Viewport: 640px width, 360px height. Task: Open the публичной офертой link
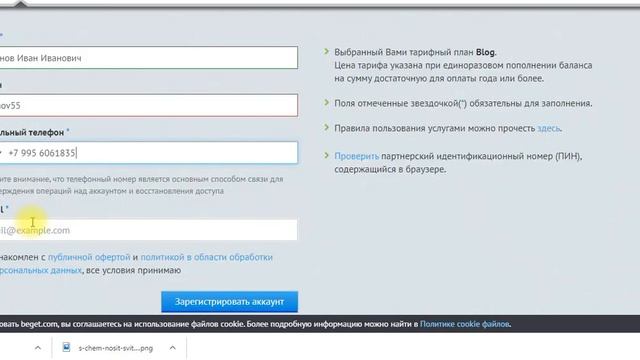point(89,257)
